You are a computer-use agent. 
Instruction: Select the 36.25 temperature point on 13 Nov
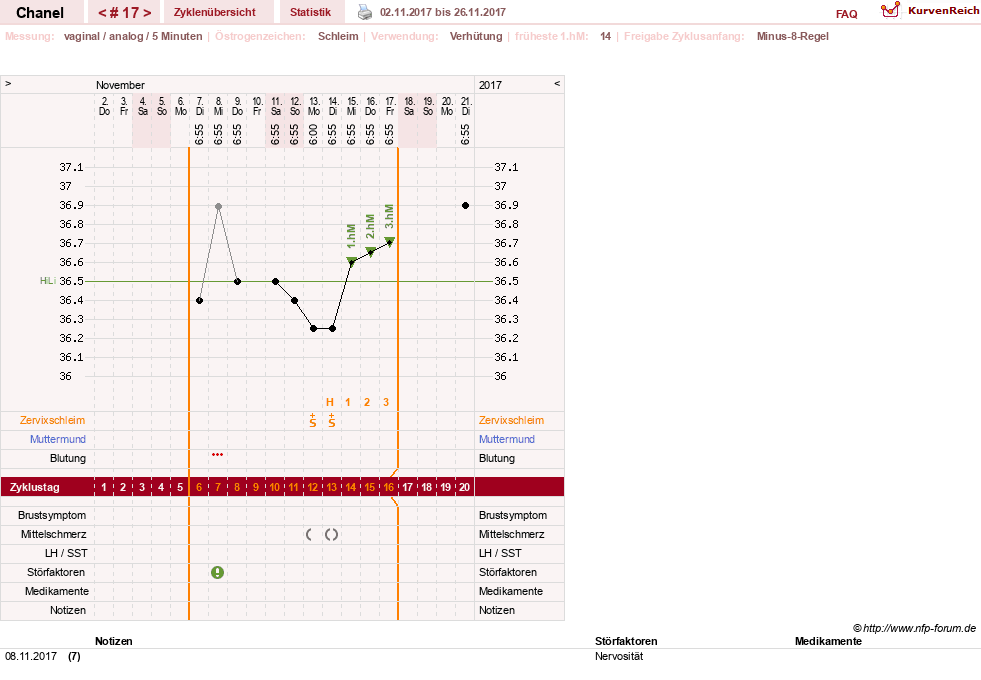313,328
